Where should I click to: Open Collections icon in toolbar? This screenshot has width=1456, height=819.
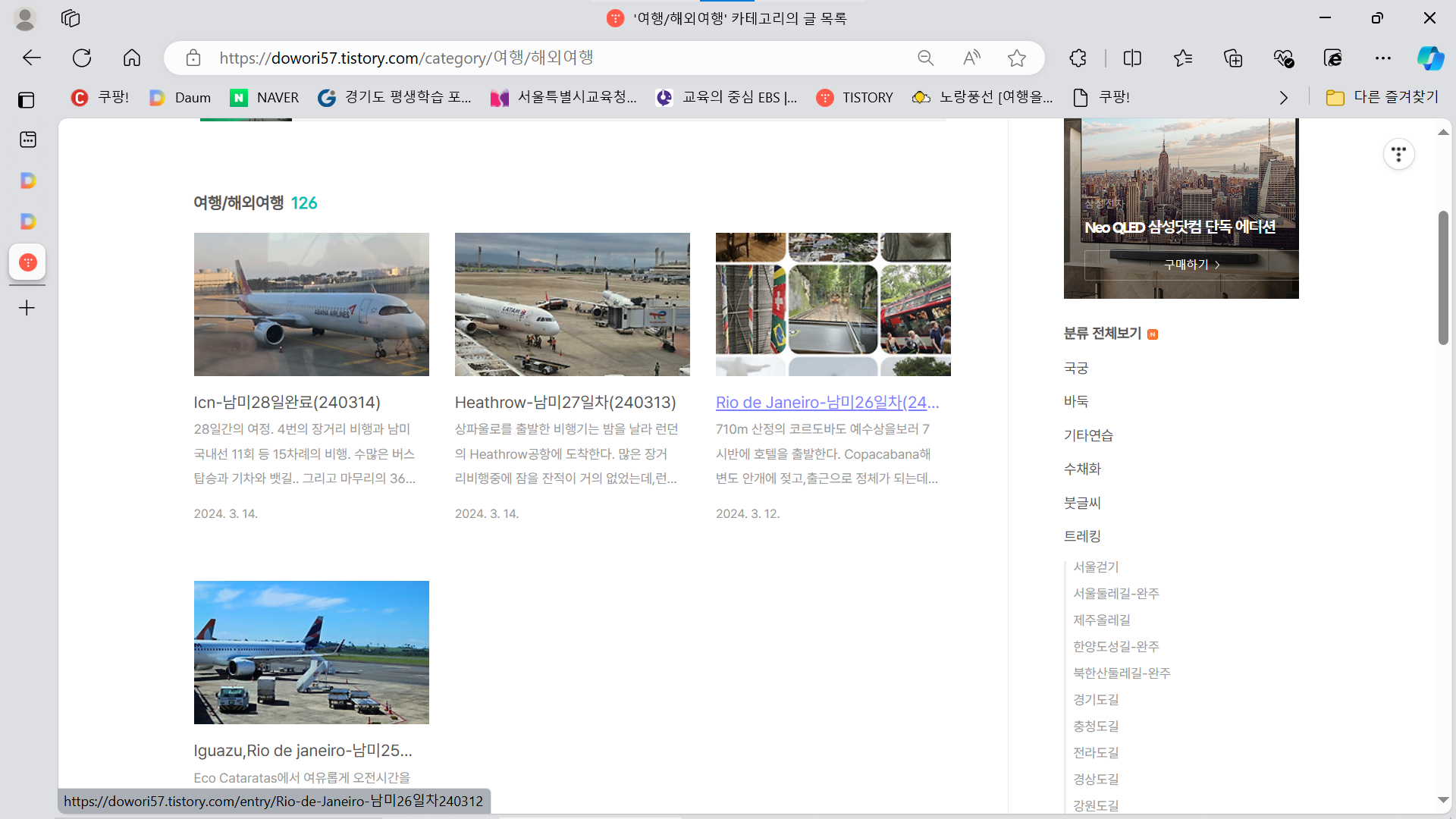tap(1233, 58)
